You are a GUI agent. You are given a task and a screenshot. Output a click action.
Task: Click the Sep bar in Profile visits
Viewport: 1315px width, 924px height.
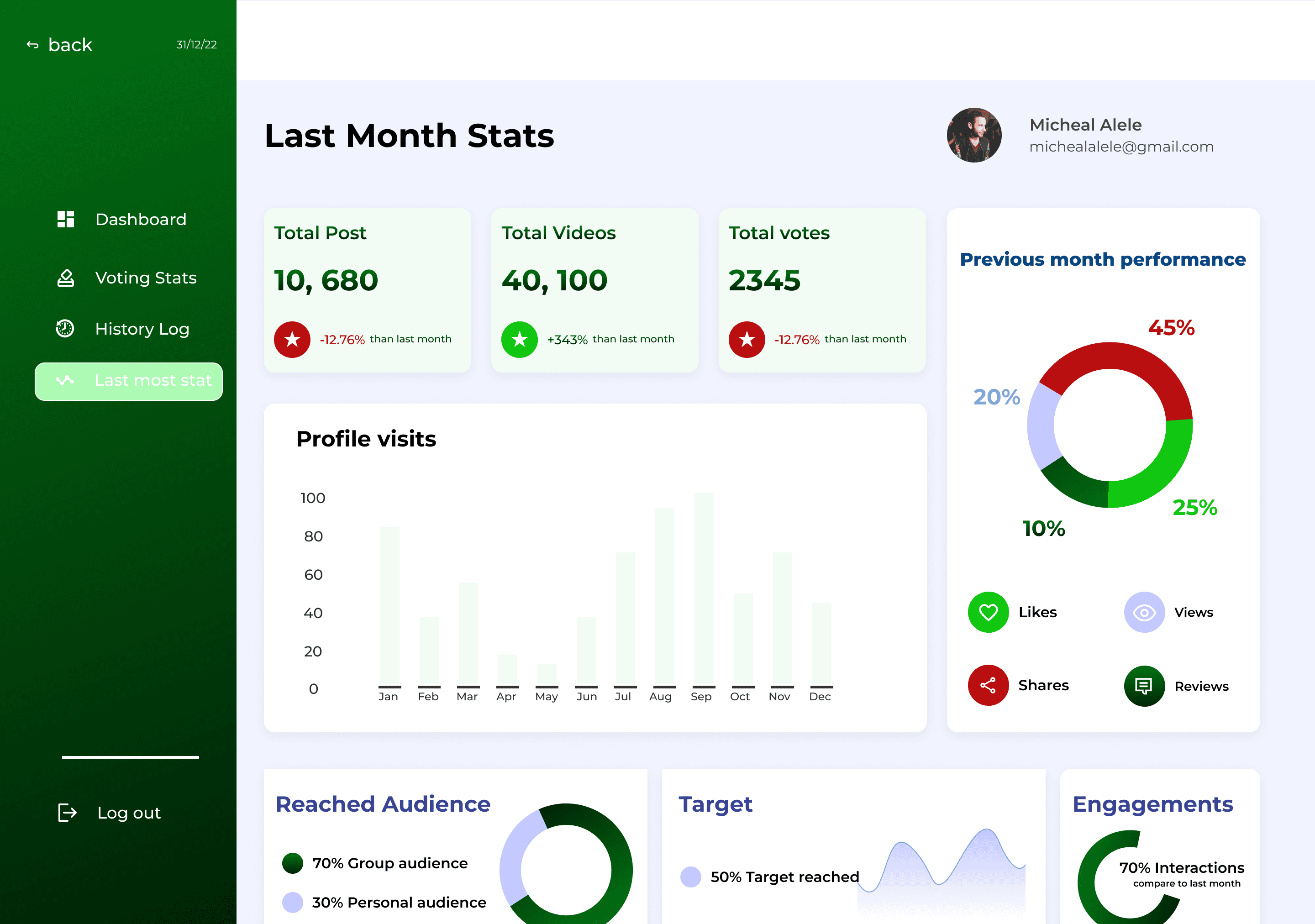pos(703,590)
